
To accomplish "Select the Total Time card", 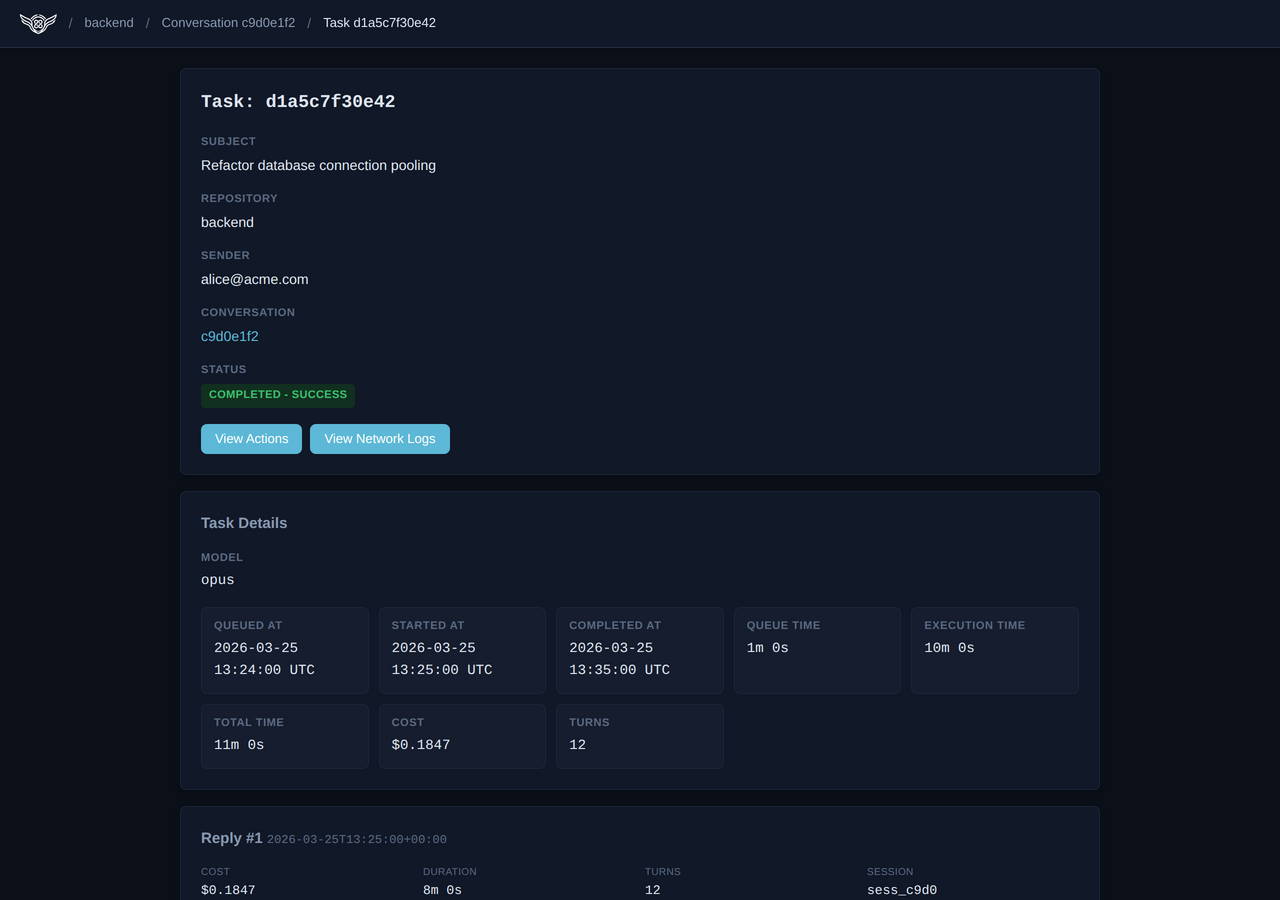I will (x=284, y=736).
